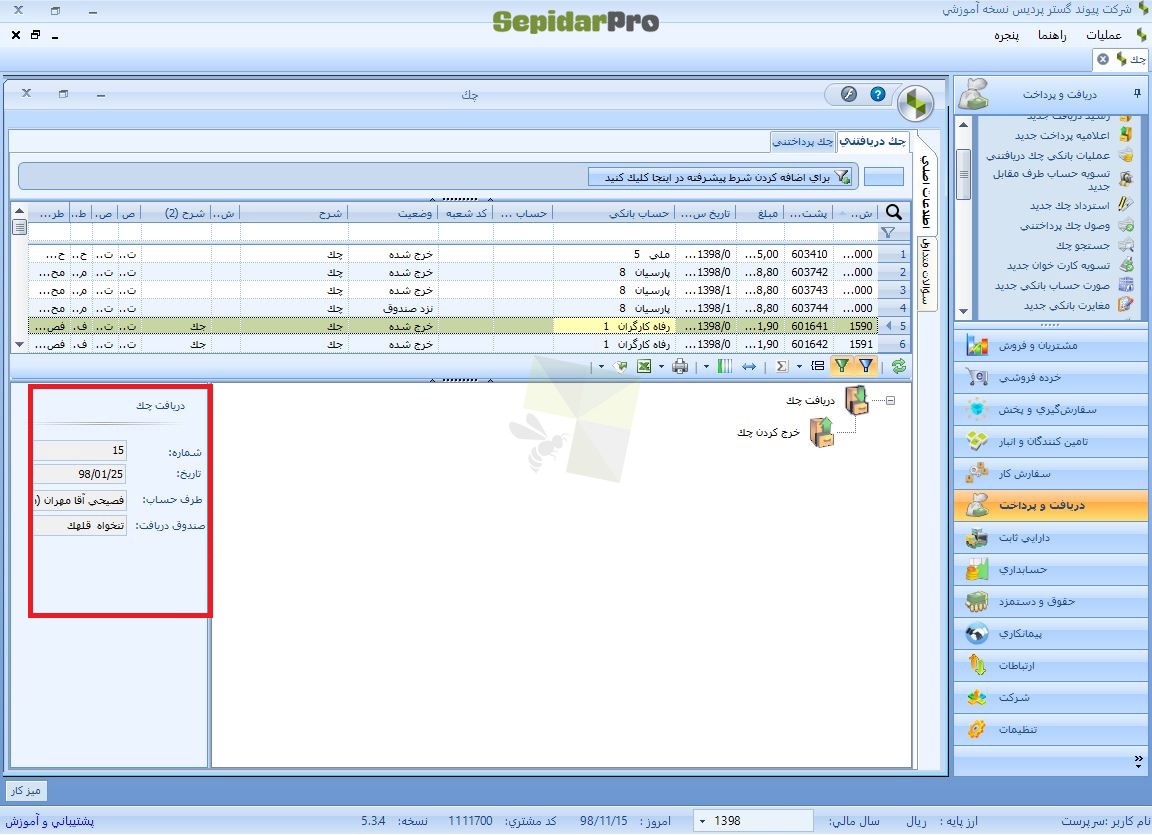Screen dimensions: 1152x835
Task: Click the Excel export icon
Action: click(644, 366)
